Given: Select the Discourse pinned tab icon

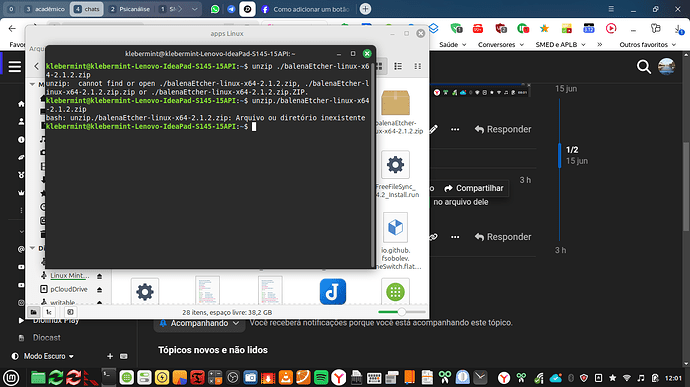Looking at the screenshot, I should point(247,9).
